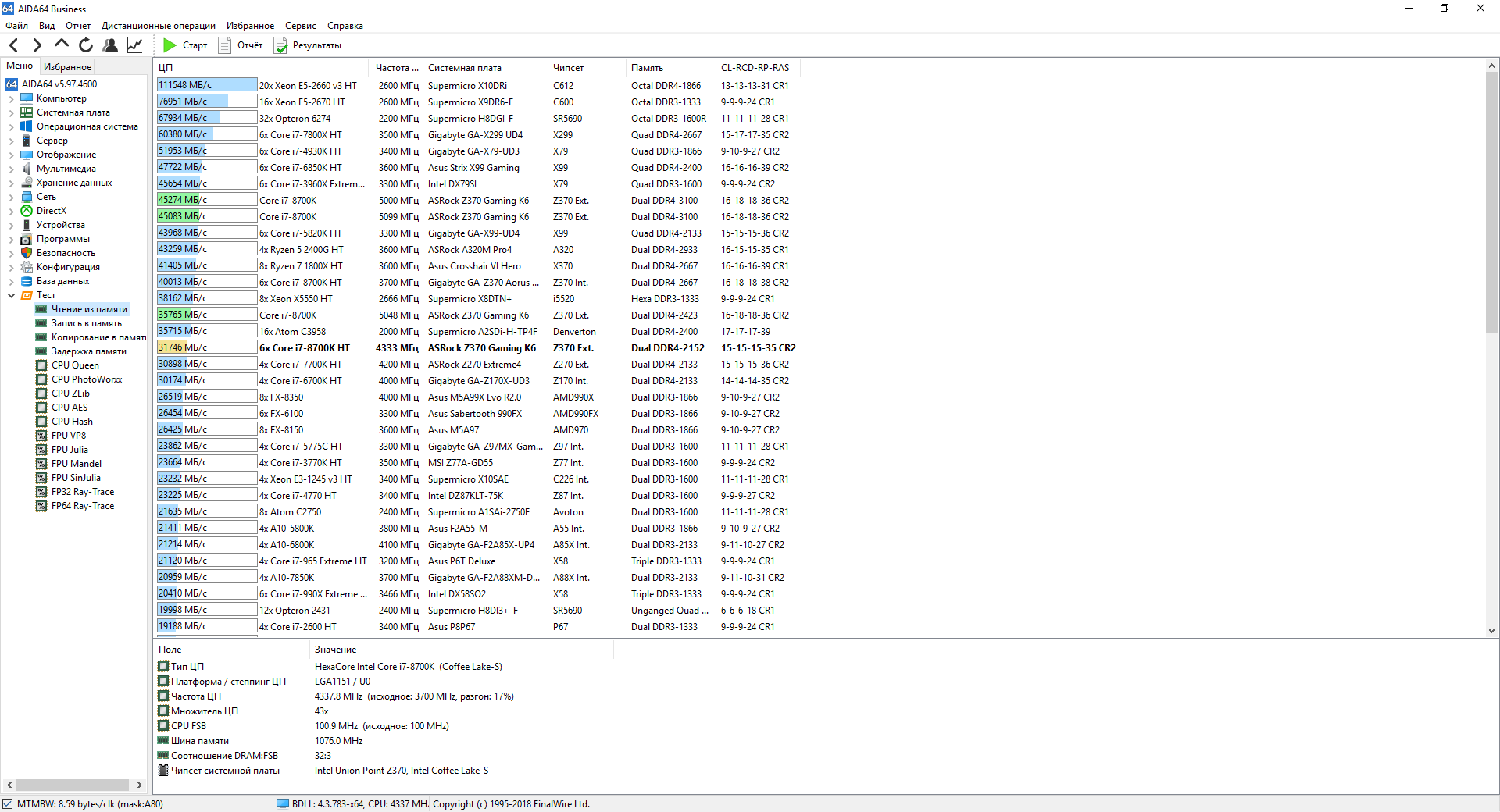Click the Back navigation arrow
The height and width of the screenshot is (812, 1500).
13,45
